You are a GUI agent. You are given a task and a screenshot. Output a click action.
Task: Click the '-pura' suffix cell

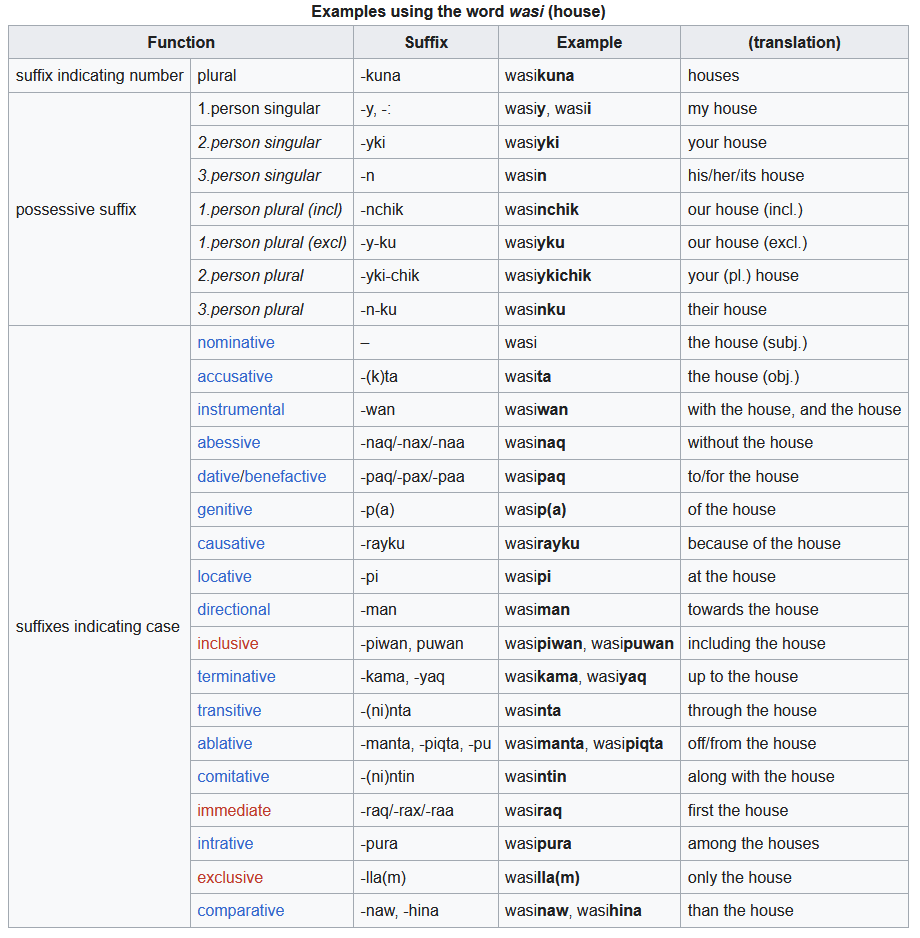point(426,843)
